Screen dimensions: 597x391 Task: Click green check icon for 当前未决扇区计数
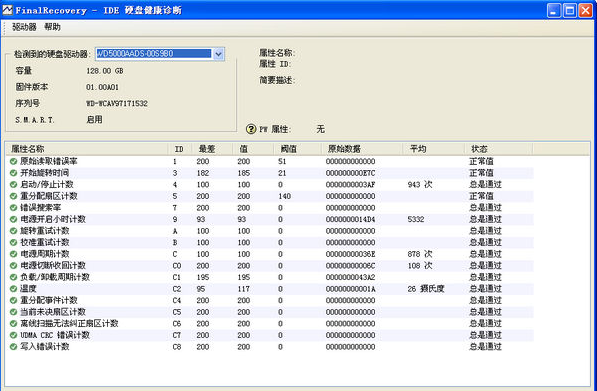13,312
